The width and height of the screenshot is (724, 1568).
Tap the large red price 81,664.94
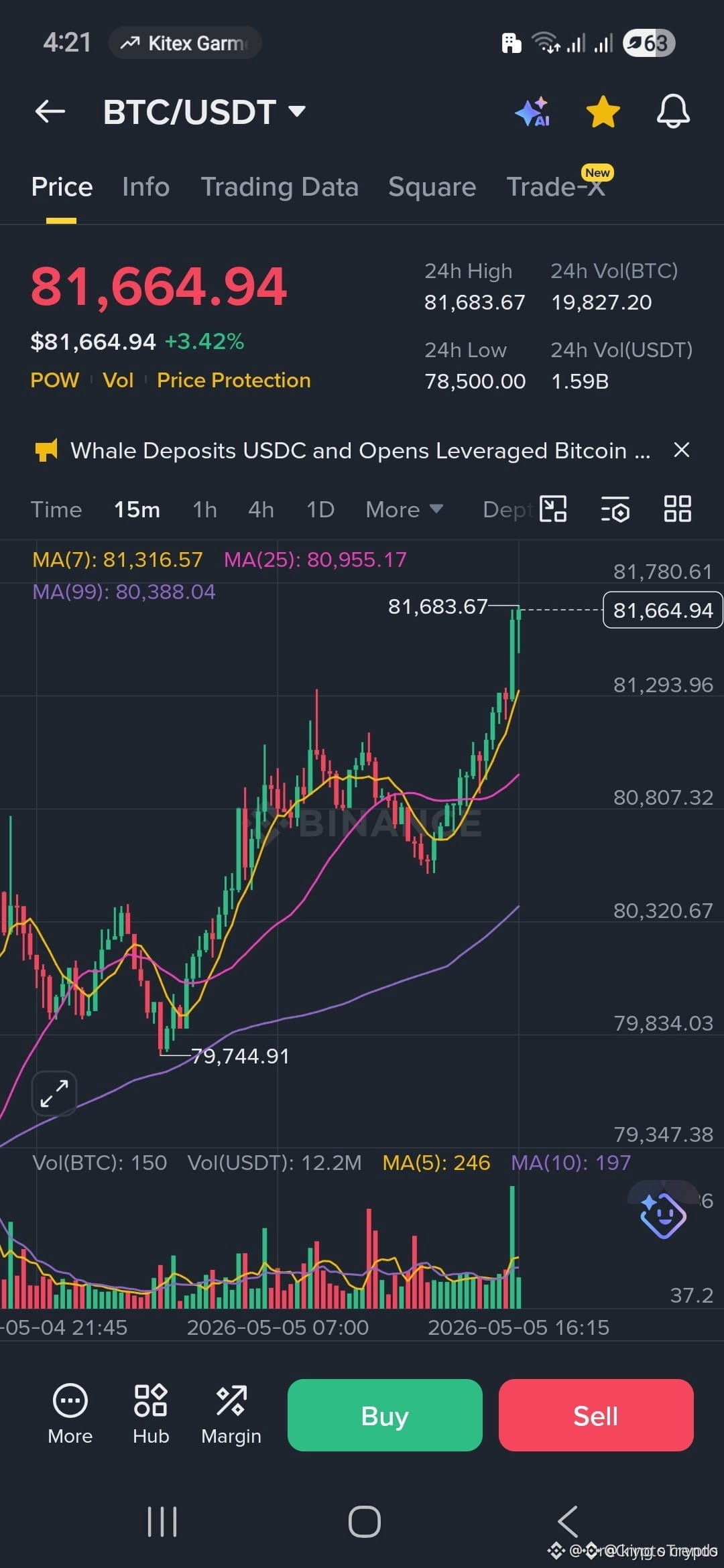(159, 287)
